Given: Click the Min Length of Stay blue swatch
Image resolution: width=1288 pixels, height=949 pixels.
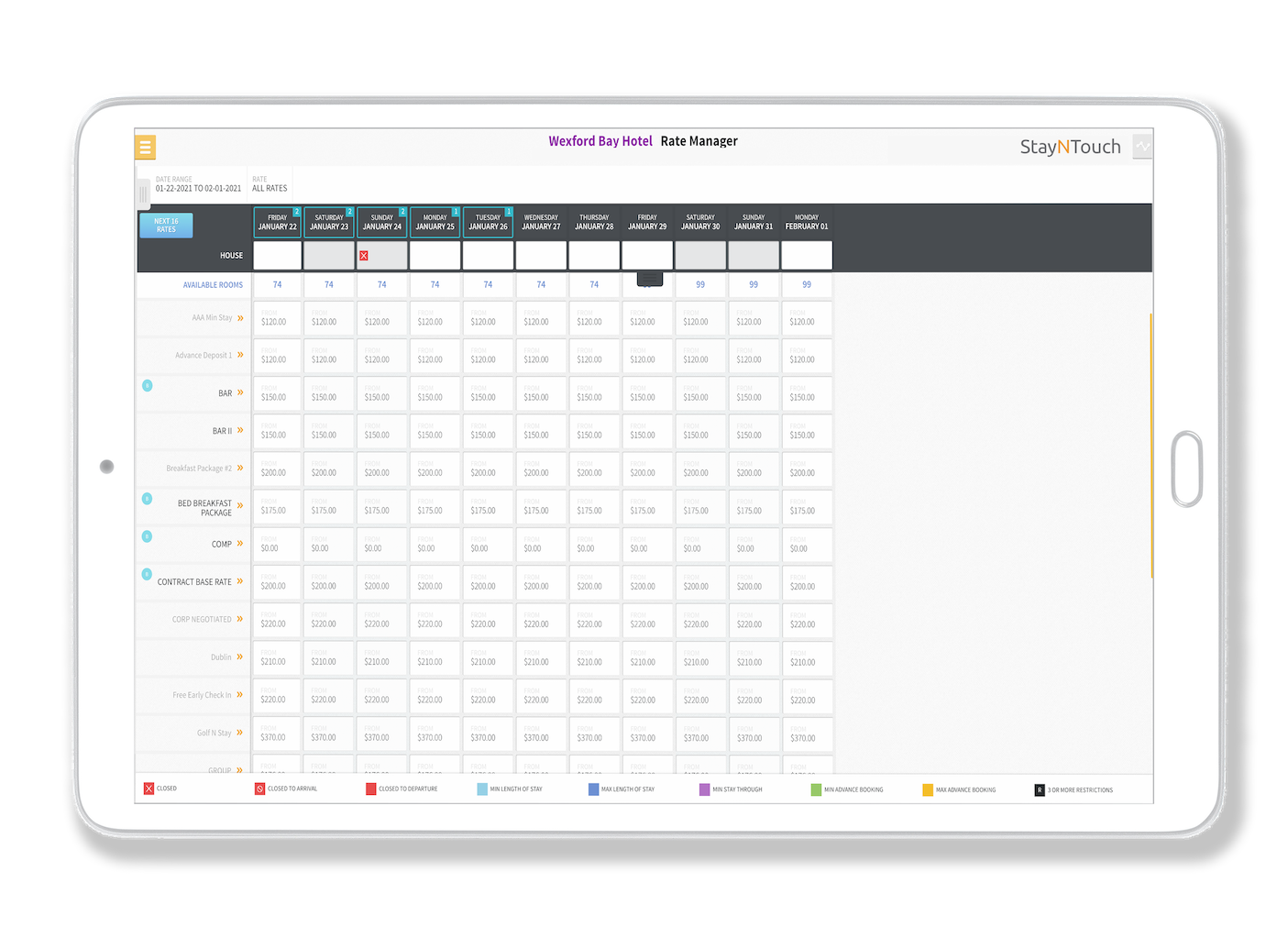Looking at the screenshot, I should click(x=482, y=789).
